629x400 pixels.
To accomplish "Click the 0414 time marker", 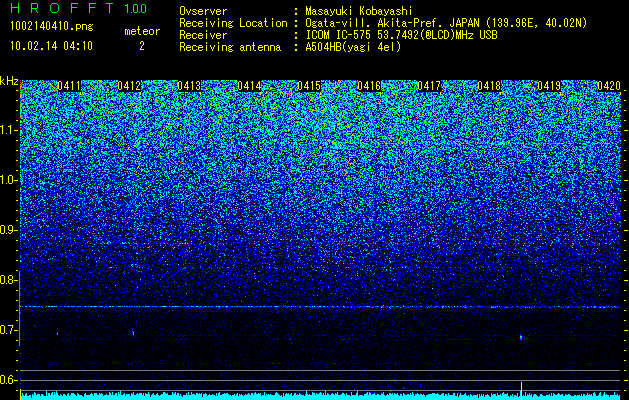I will (249, 86).
